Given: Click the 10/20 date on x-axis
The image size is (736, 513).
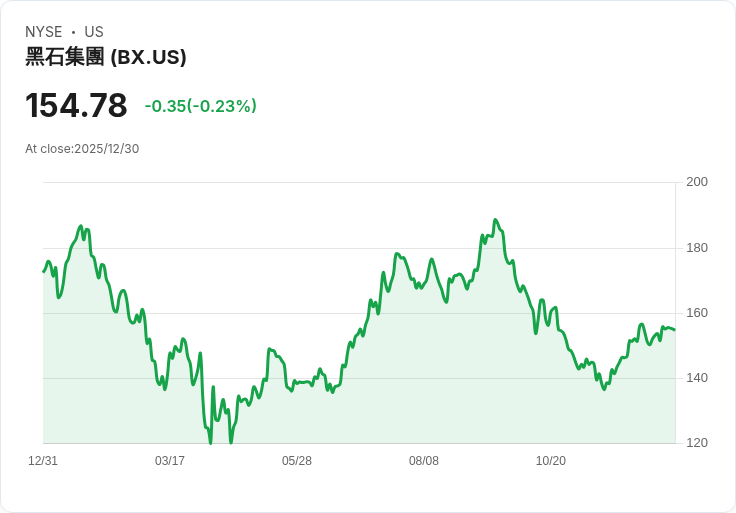Looking at the screenshot, I should pyautogui.click(x=551, y=461).
